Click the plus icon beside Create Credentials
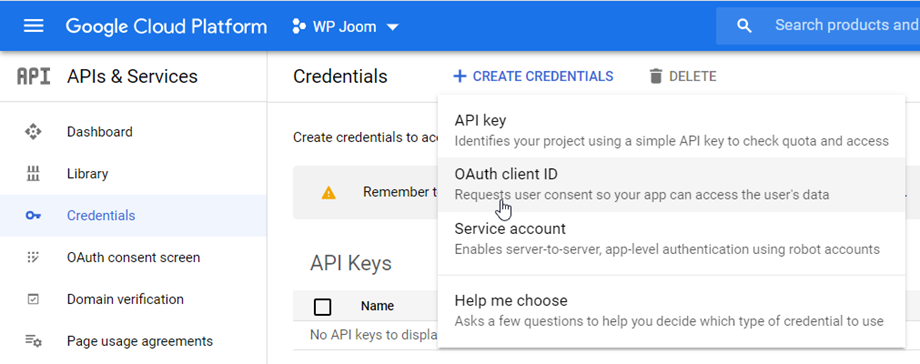 point(460,76)
